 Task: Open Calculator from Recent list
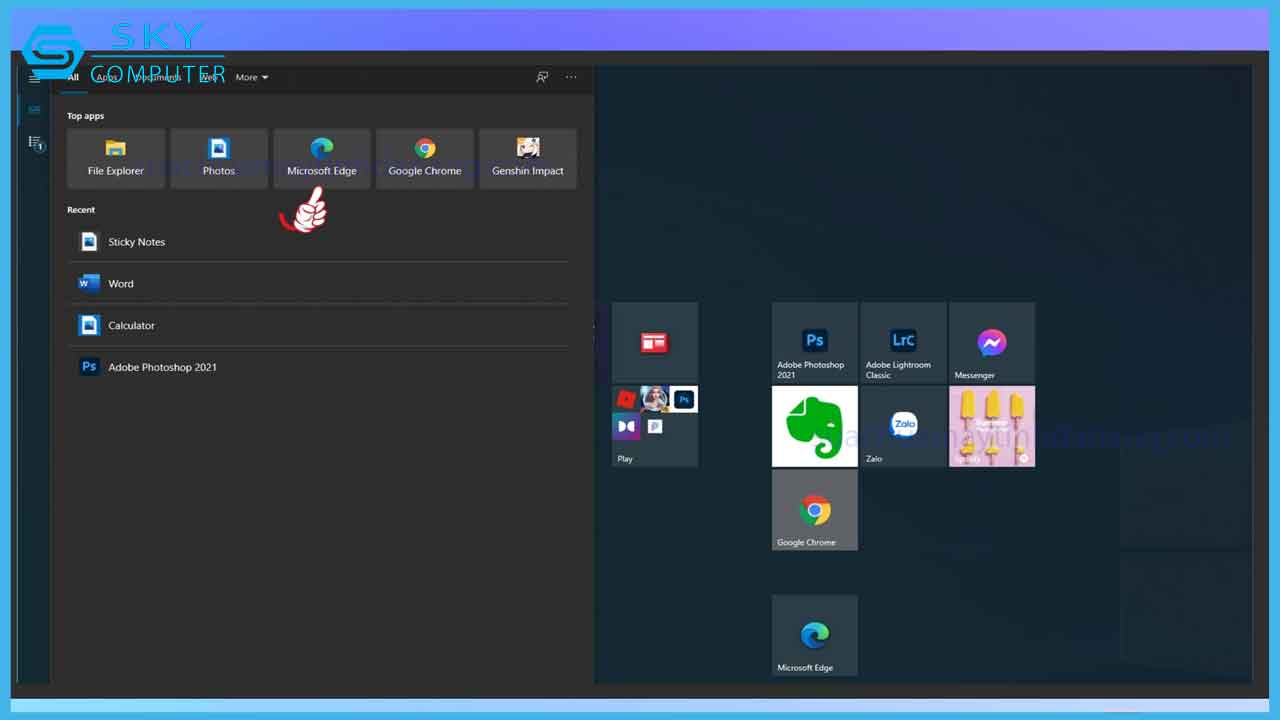pyautogui.click(x=318, y=326)
